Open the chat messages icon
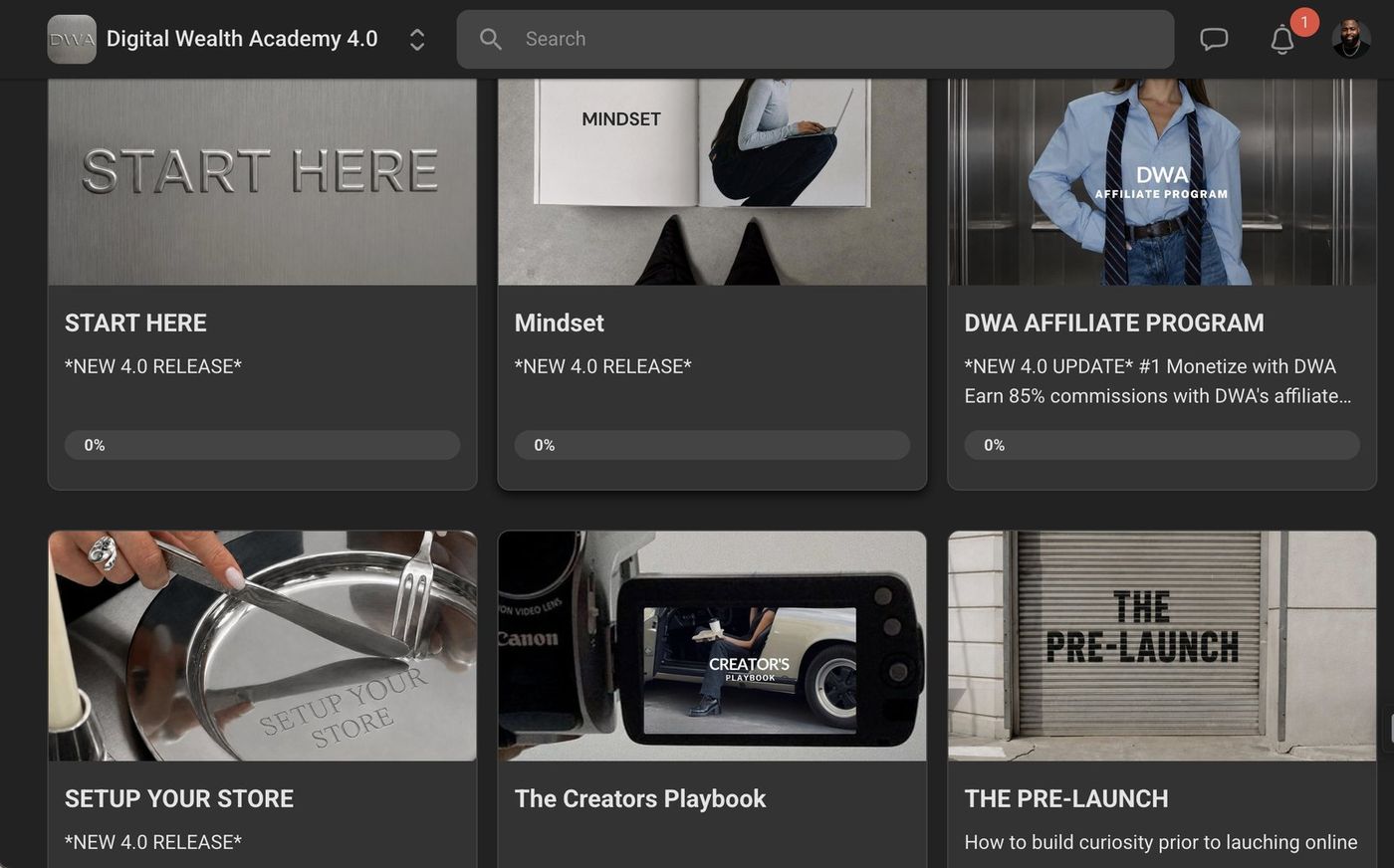Image resolution: width=1394 pixels, height=868 pixels. (1213, 39)
